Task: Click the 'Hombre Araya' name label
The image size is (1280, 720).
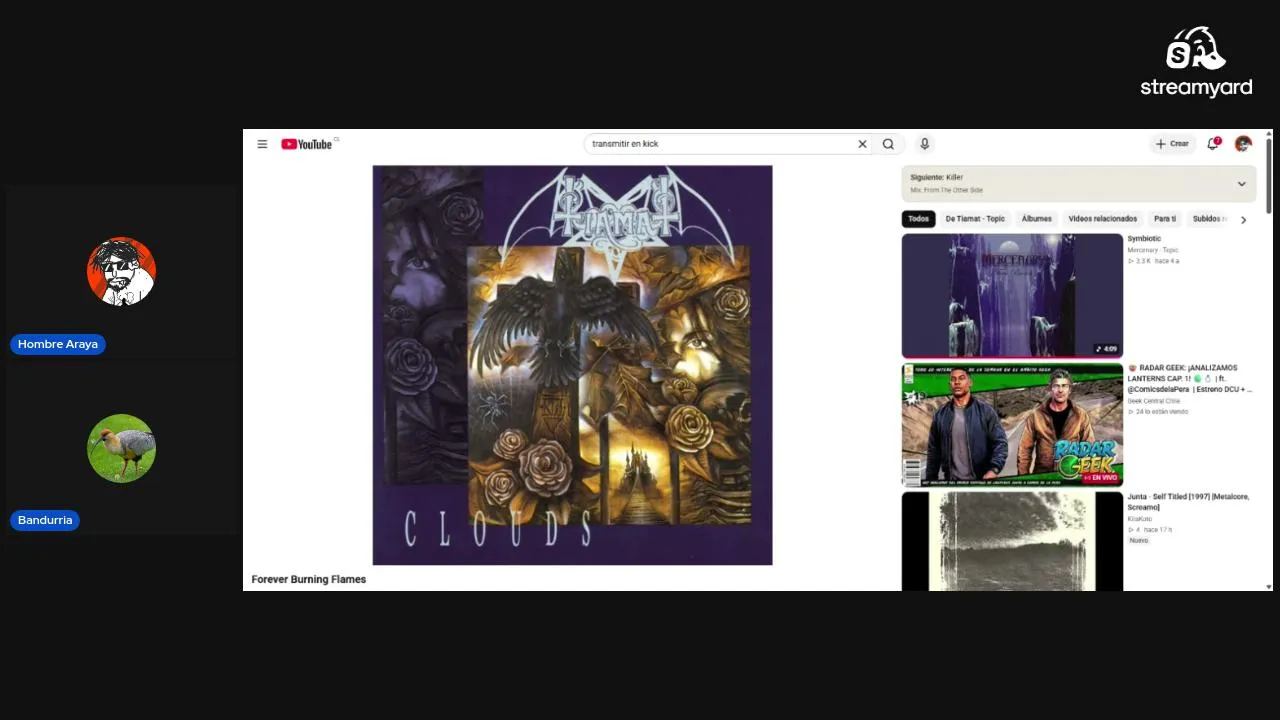Action: click(x=58, y=344)
